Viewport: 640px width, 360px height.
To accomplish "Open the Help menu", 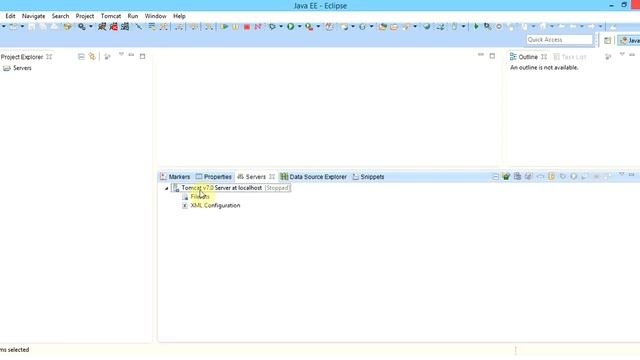I will [x=179, y=16].
